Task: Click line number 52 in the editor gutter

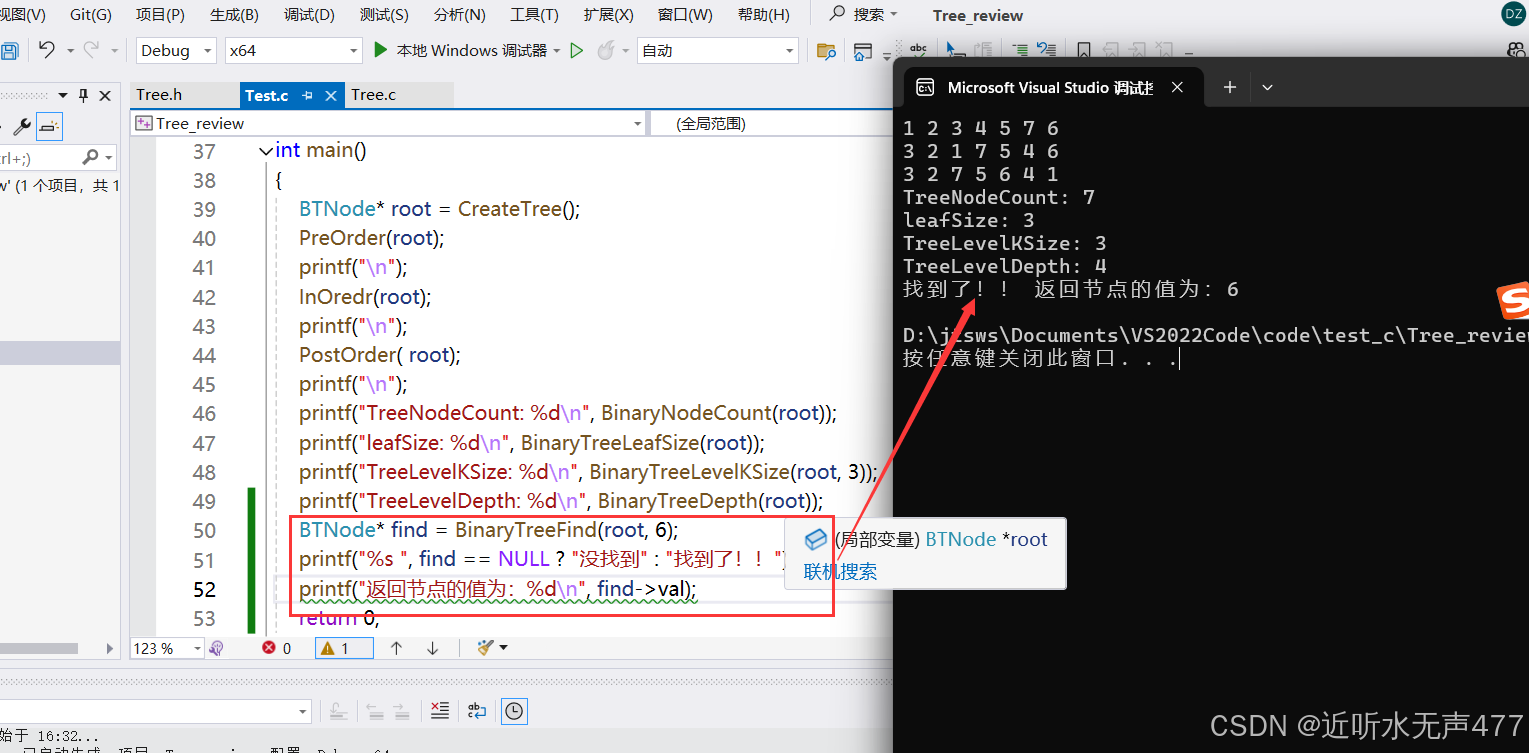Action: [203, 589]
